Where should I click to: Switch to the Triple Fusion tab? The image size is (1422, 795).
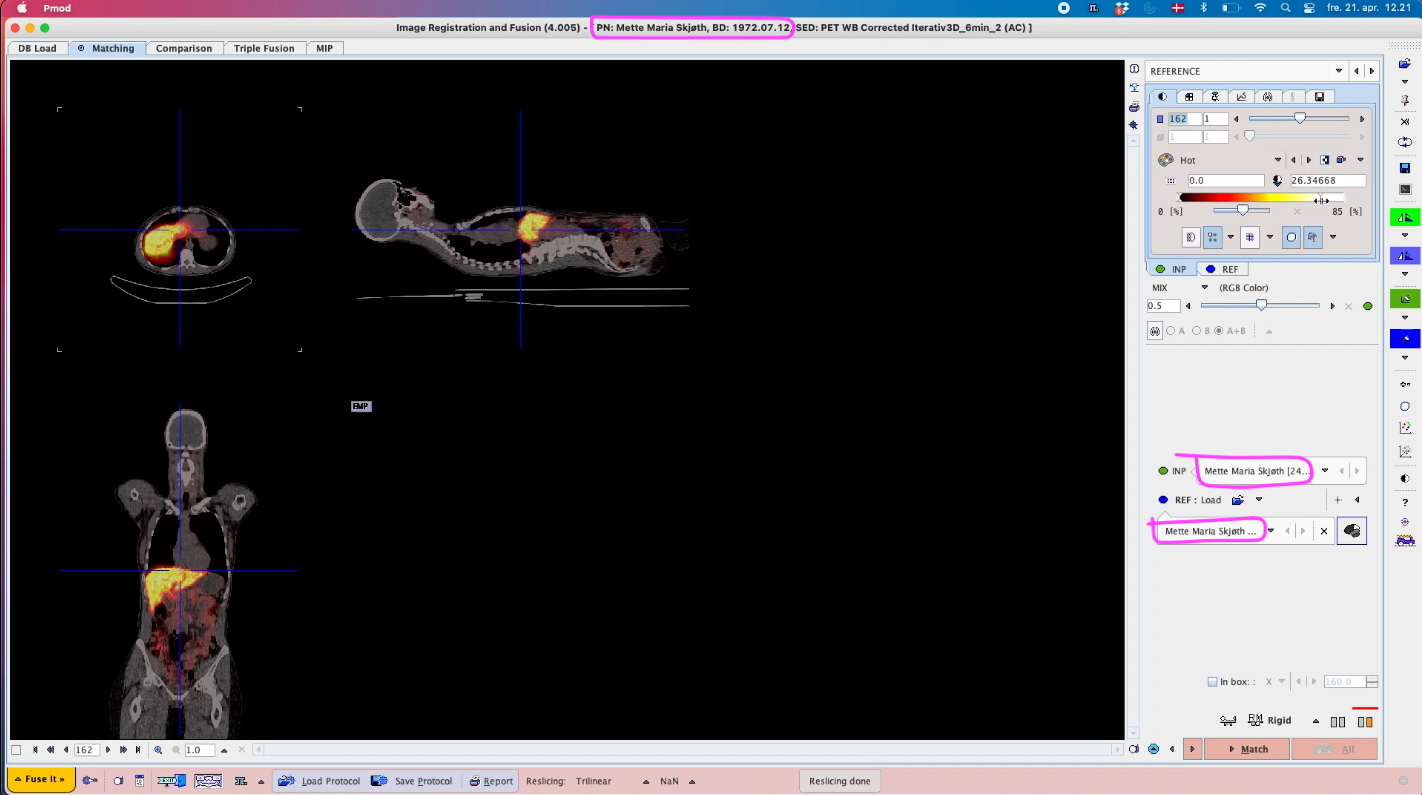(266, 48)
